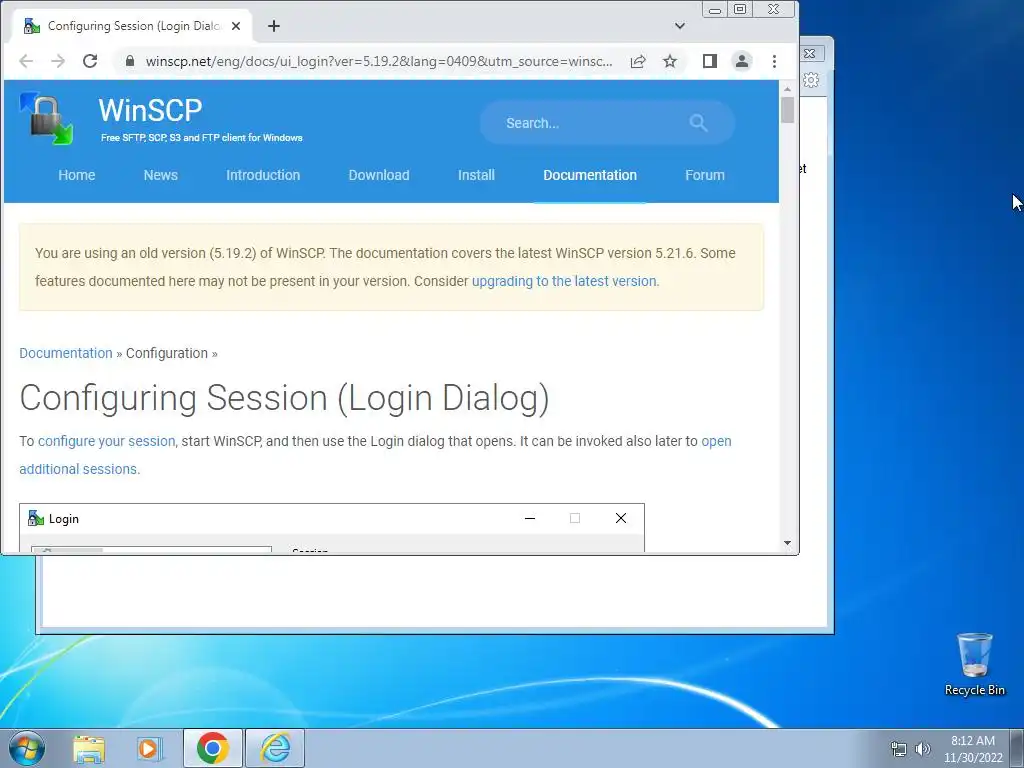Visit the Forum page
Viewport: 1024px width, 768px height.
click(x=705, y=175)
